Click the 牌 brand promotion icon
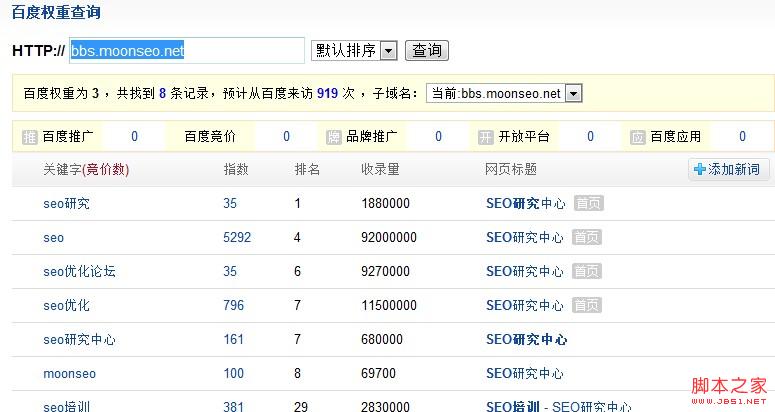The image size is (775, 412). point(334,137)
